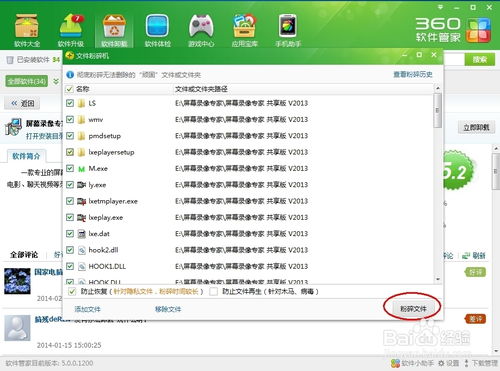Click the 360 软件管家 colorful logo
The height and width of the screenshot is (371, 500).
(479, 30)
